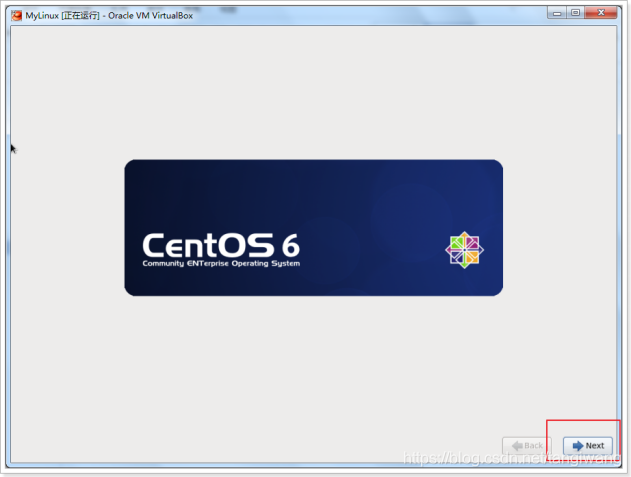Image resolution: width=631 pixels, height=477 pixels.
Task: Close the MyLinux VirtualBox window
Action: point(601,13)
